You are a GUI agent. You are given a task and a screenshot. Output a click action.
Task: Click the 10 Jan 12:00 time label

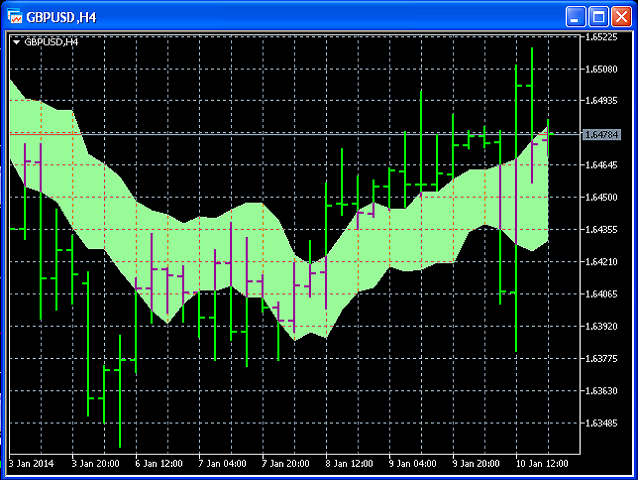[x=540, y=464]
